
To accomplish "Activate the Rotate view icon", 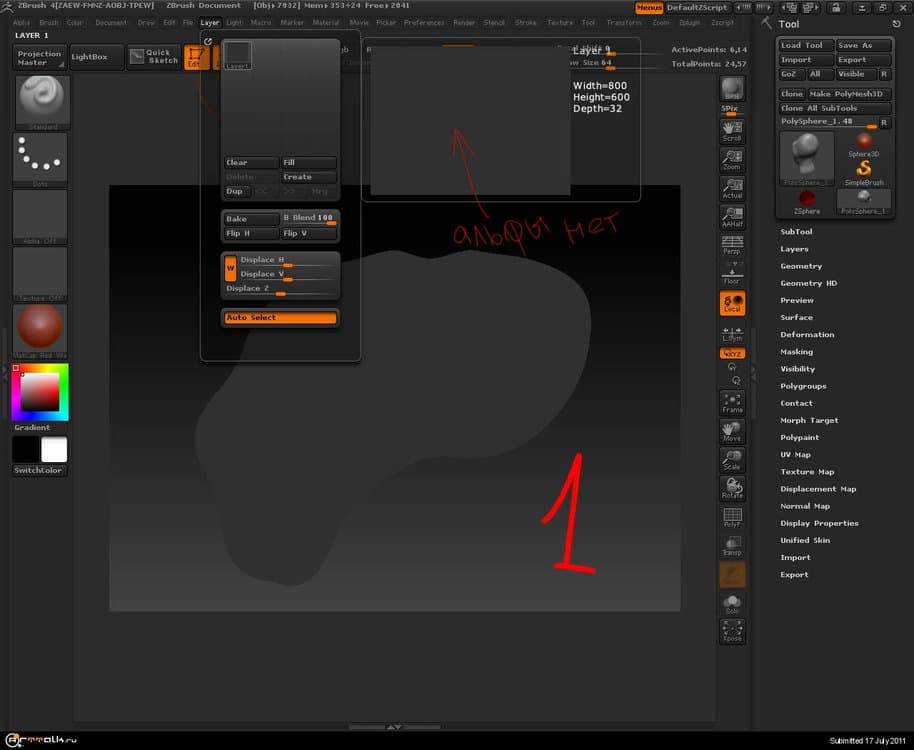I will click(x=732, y=488).
